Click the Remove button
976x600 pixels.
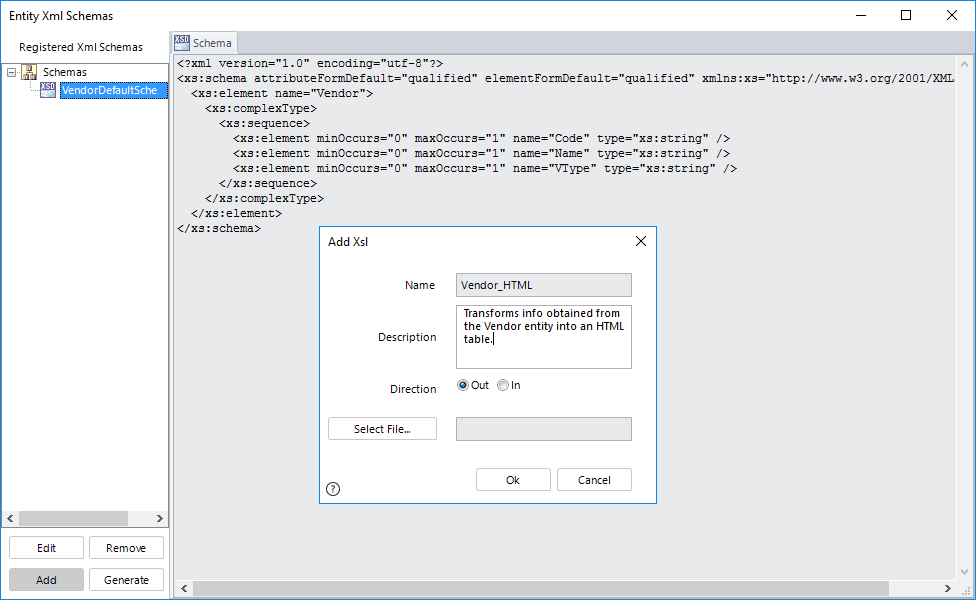[126, 548]
